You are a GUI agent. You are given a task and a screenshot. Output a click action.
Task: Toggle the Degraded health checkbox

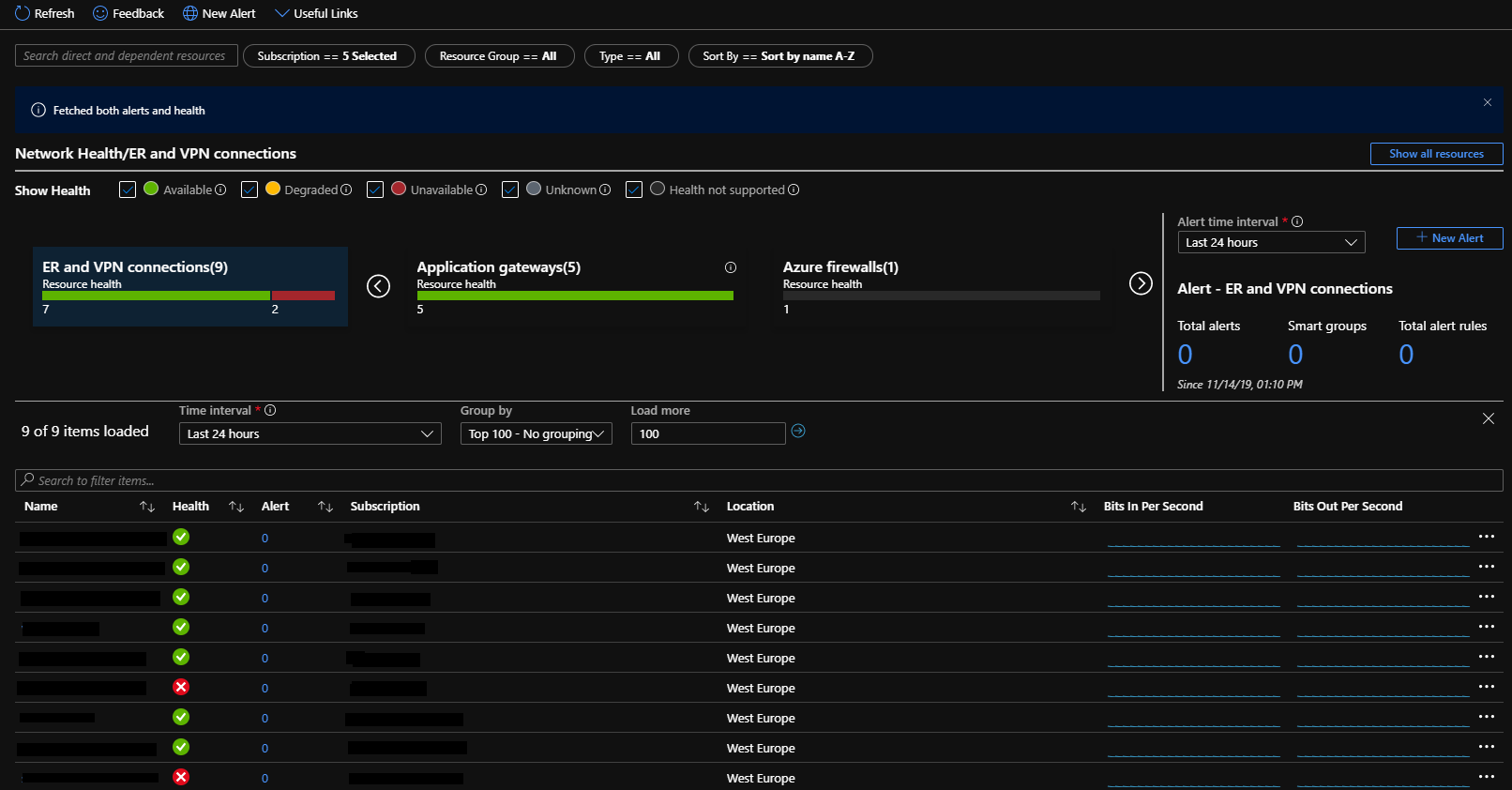(249, 190)
